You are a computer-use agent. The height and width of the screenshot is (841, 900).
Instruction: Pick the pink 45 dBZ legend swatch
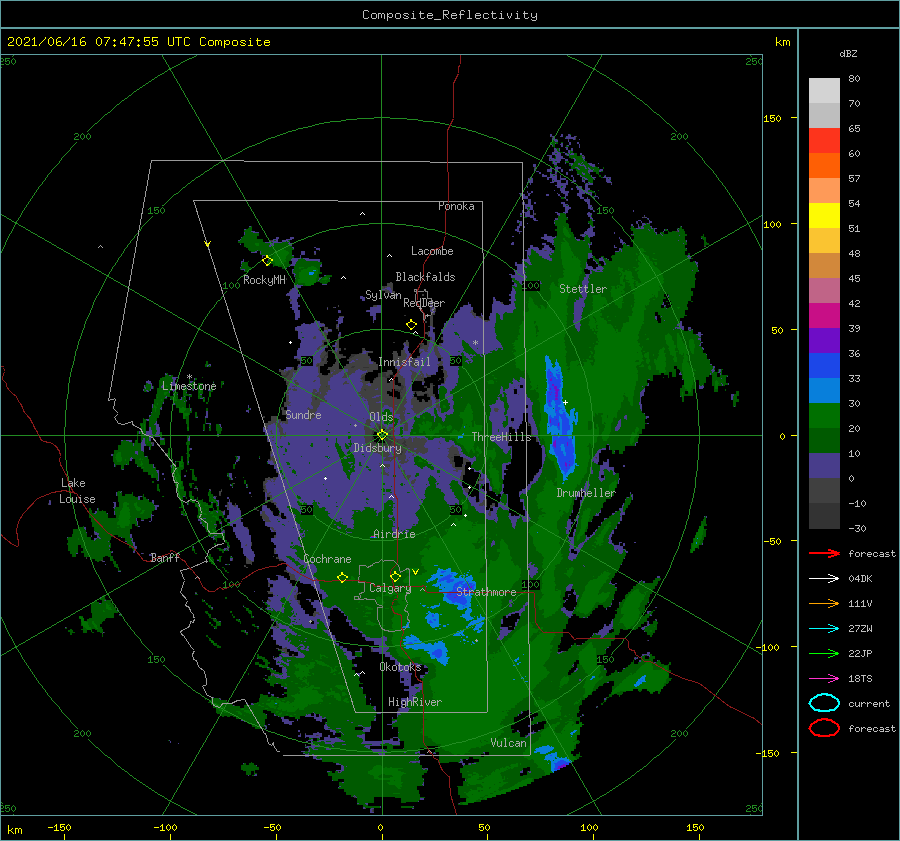(x=824, y=290)
